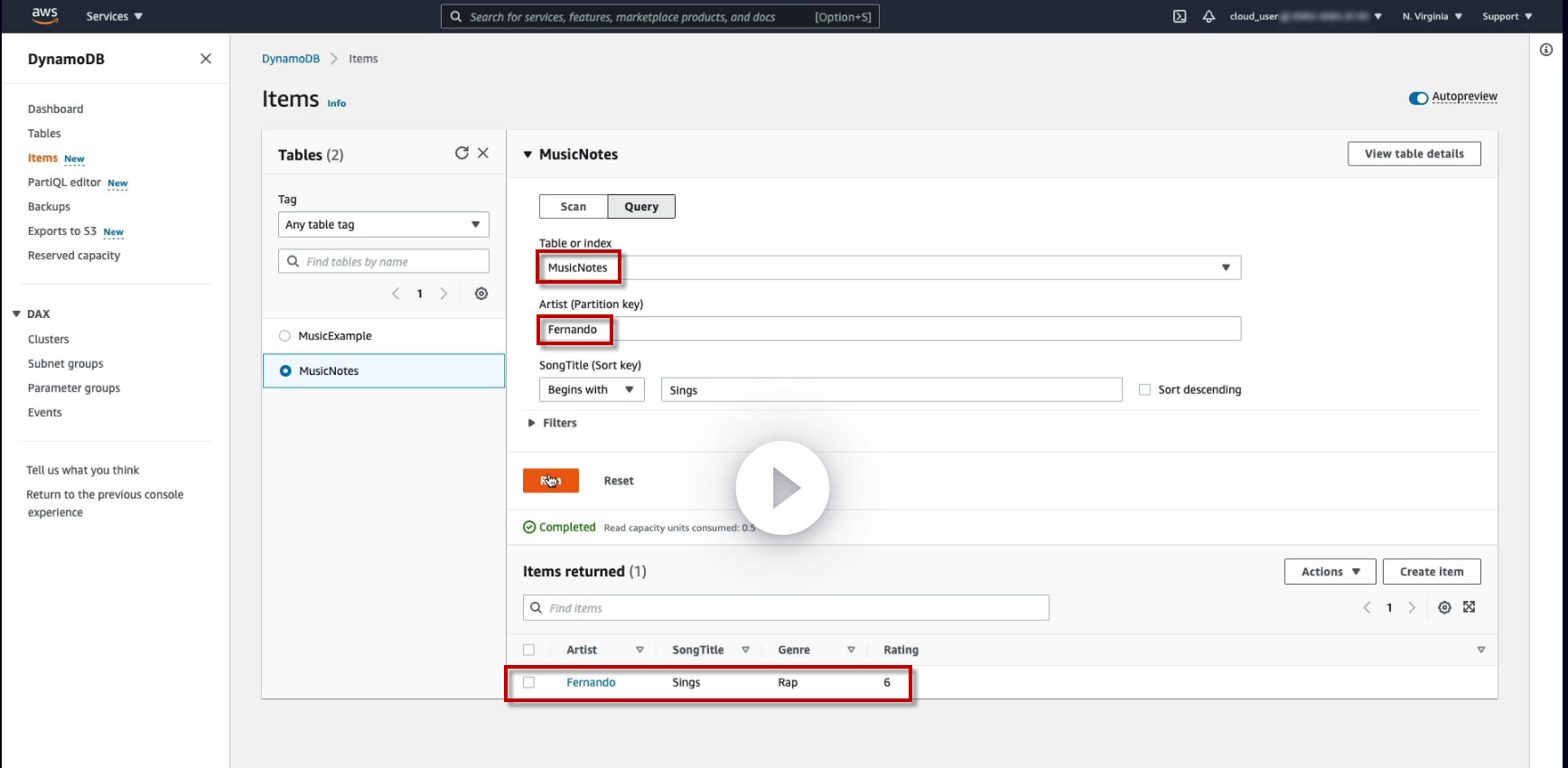Select checkbox for the Fernando row
Image resolution: width=1568 pixels, height=768 pixels.
(x=529, y=683)
